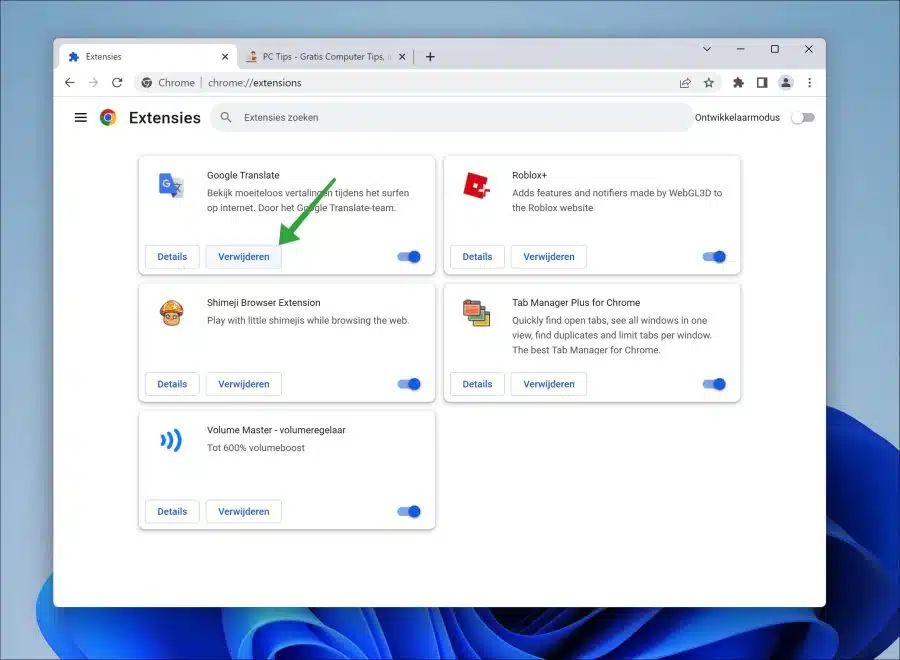Open the extensions puzzle piece toolbar menu
900x660 pixels.
pyautogui.click(x=738, y=83)
